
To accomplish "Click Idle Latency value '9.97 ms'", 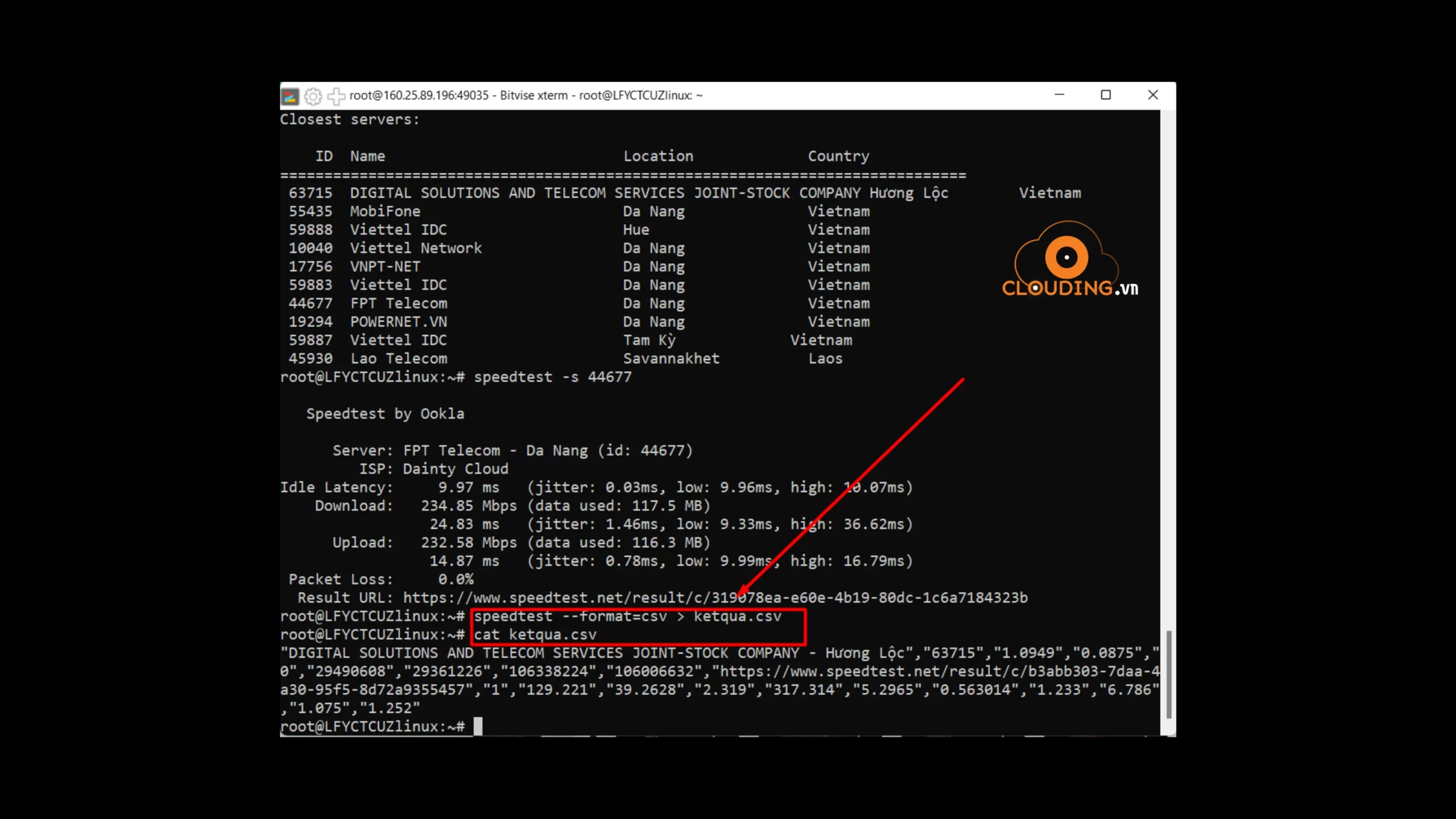I will [469, 487].
